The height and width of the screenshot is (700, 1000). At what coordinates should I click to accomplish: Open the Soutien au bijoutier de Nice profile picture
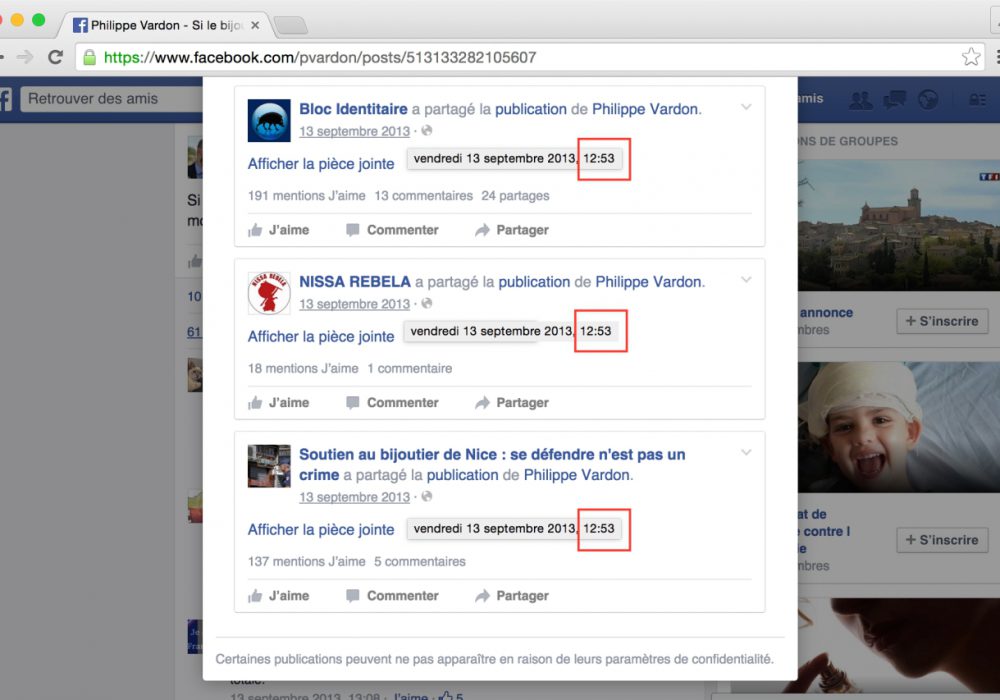pyautogui.click(x=269, y=466)
